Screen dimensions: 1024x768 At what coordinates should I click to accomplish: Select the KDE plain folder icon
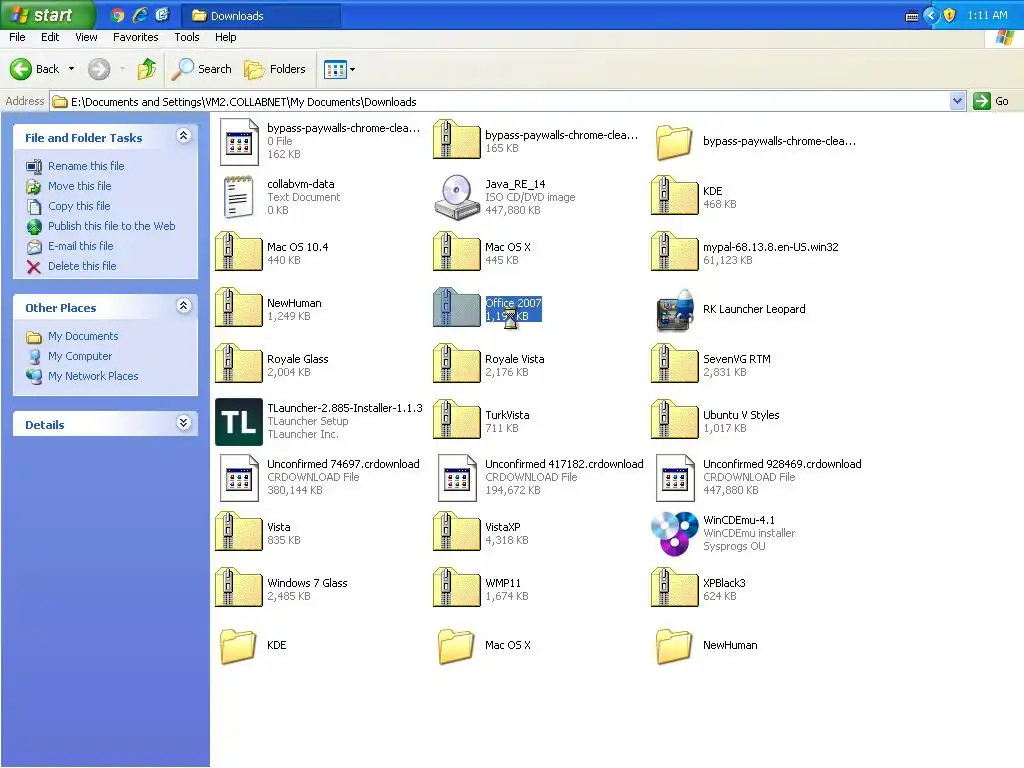pos(238,647)
